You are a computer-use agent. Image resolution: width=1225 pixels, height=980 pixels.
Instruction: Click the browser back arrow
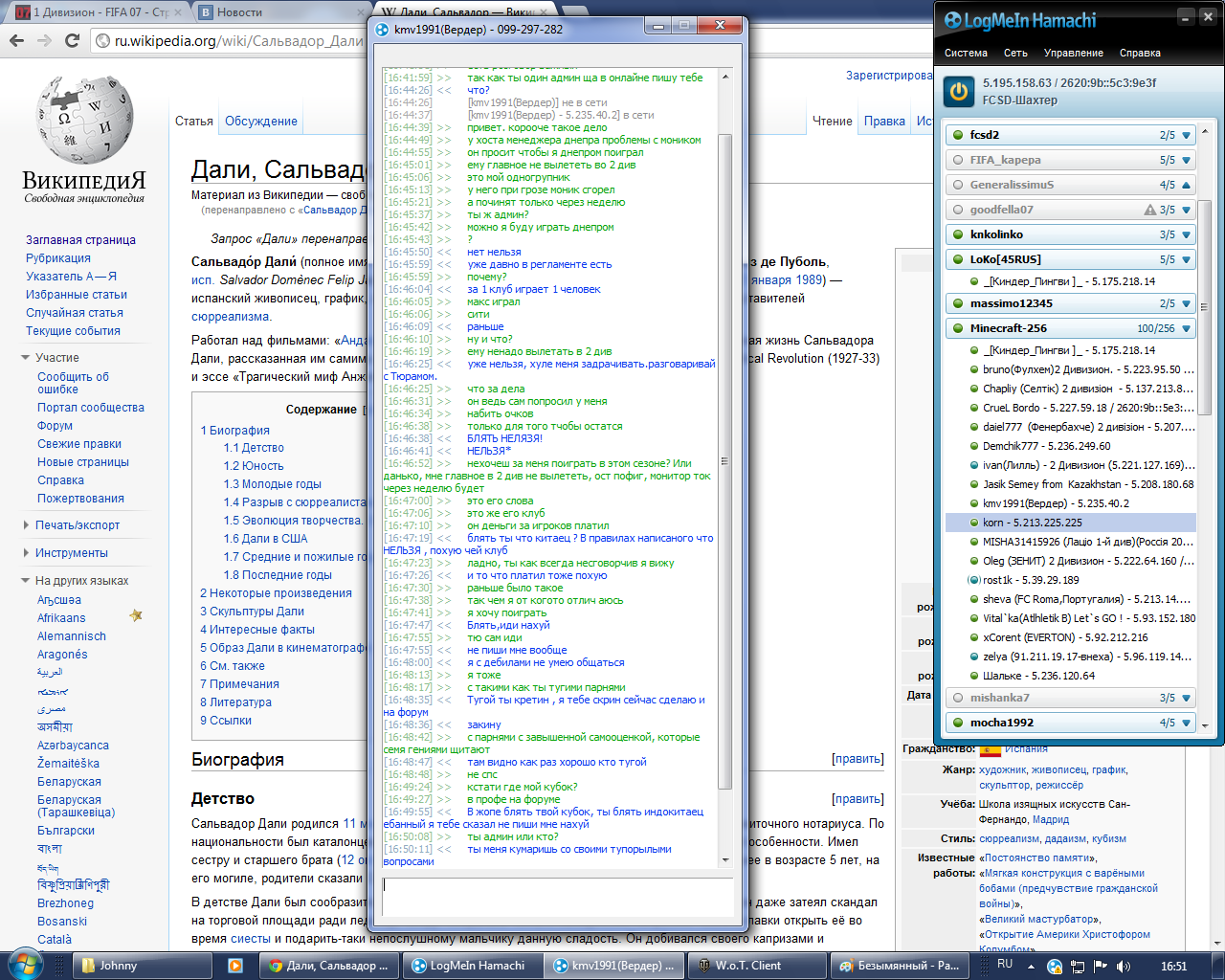pyautogui.click(x=16, y=40)
